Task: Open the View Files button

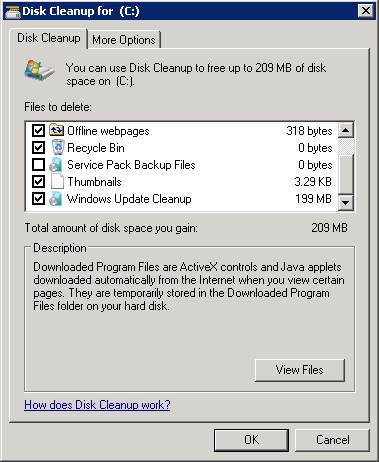Action: click(x=300, y=370)
